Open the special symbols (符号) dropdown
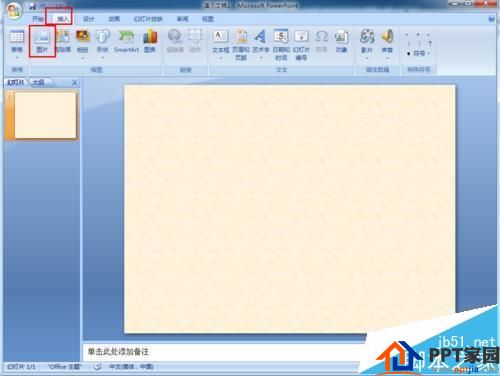 (x=419, y=53)
